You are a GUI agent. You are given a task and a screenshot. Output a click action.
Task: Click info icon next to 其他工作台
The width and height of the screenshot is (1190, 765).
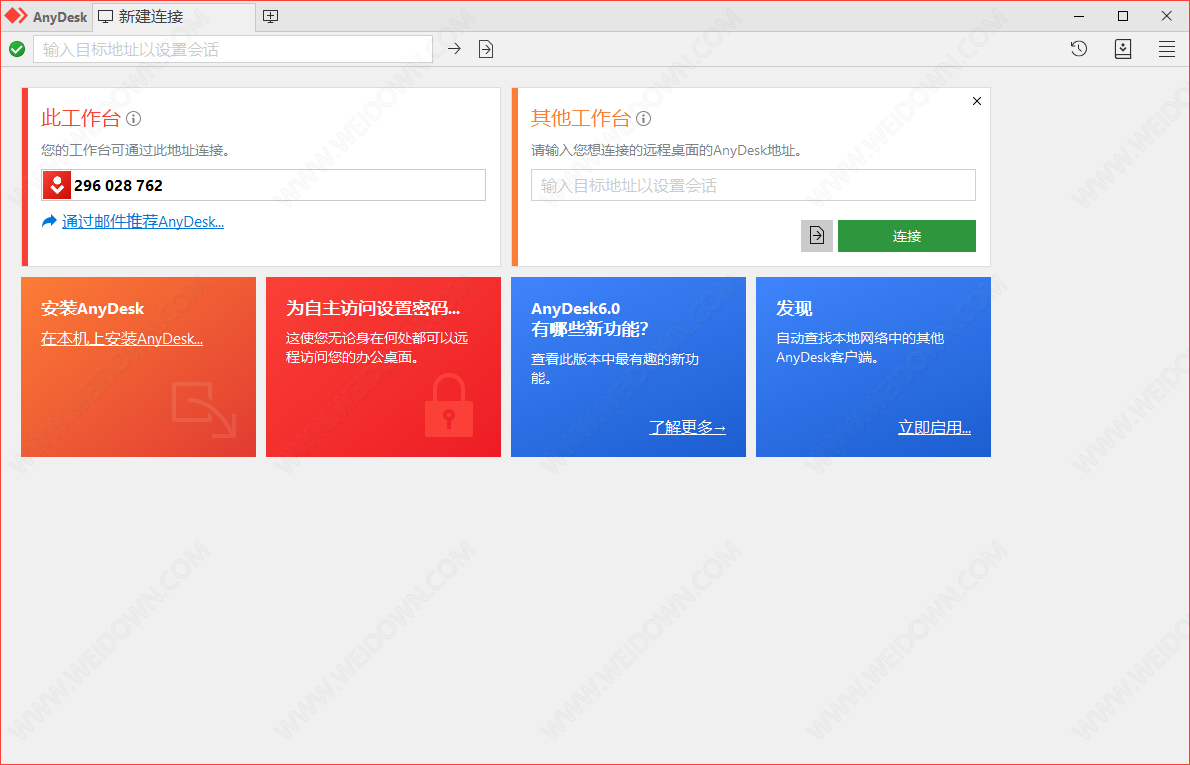click(x=644, y=118)
